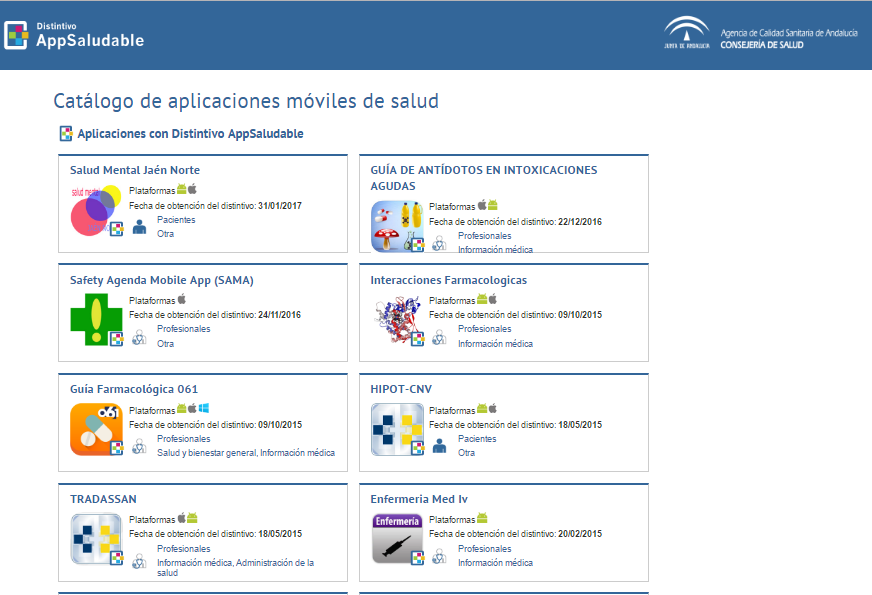The height and width of the screenshot is (595, 872).
Task: Click 'Aplicaciones con Distintivo AppSaludable' heading
Action: click(190, 134)
